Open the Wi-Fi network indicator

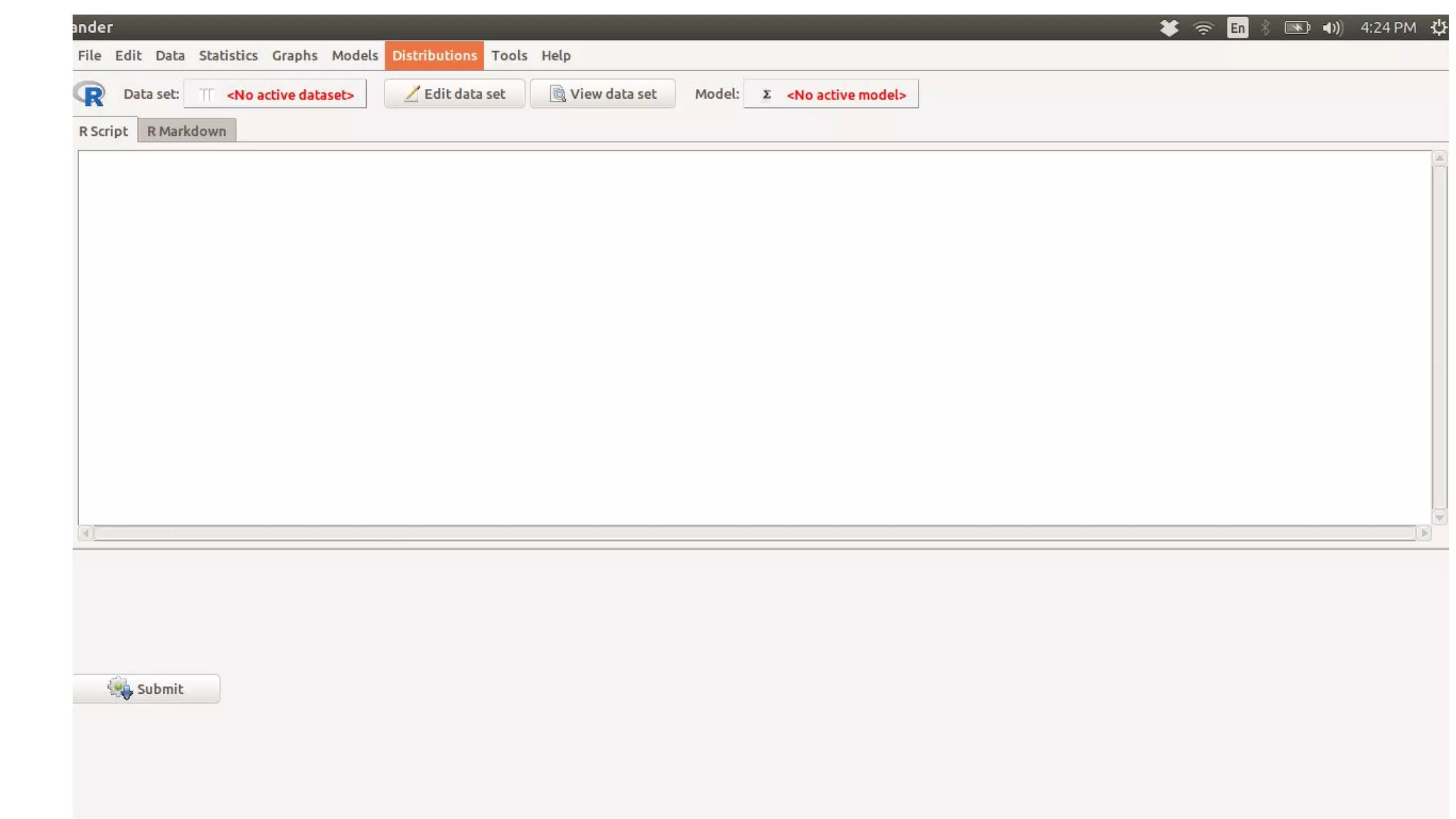[1203, 28]
